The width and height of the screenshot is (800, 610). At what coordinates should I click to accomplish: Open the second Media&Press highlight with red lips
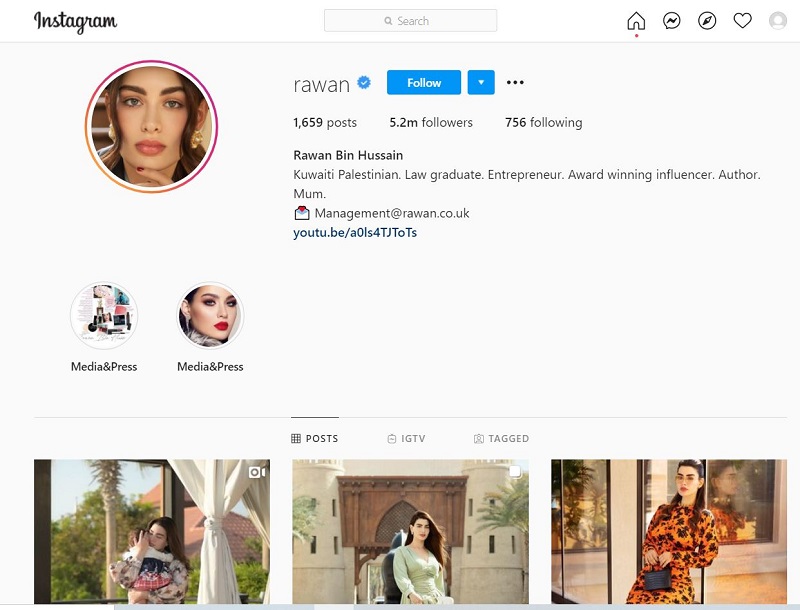coord(210,315)
